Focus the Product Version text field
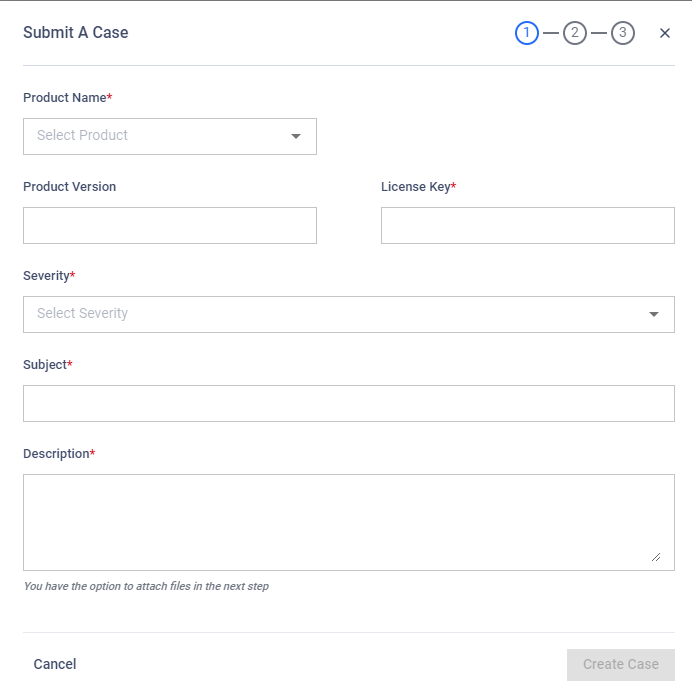Viewport: 692px width, 695px height. point(170,226)
